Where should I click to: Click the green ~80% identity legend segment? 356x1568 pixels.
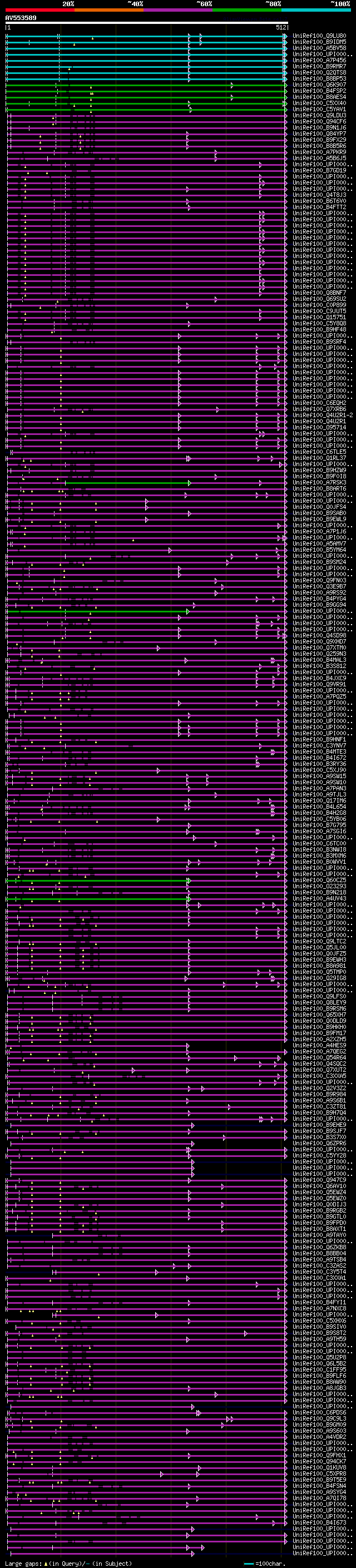(x=247, y=10)
